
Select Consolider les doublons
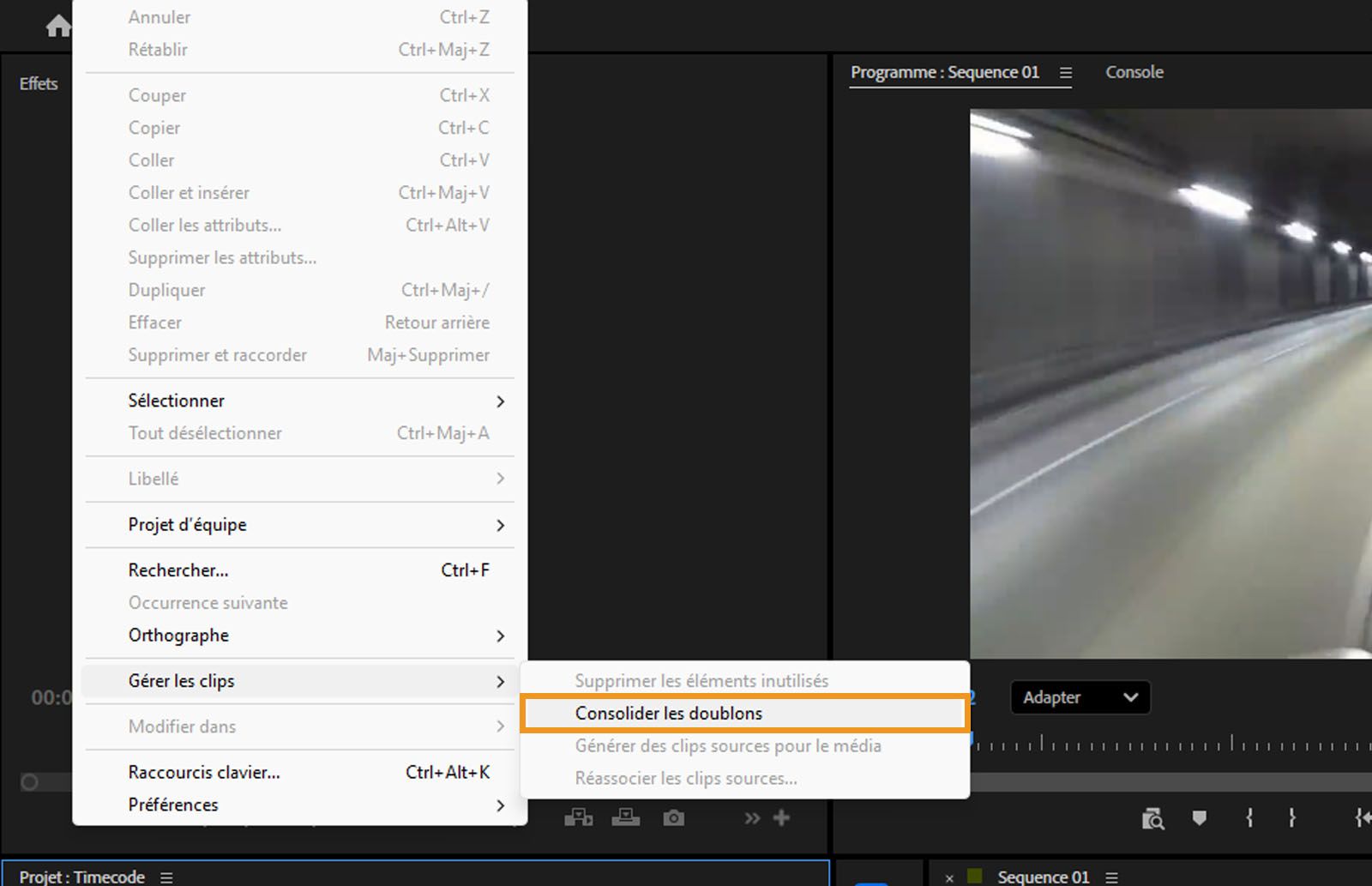click(744, 714)
